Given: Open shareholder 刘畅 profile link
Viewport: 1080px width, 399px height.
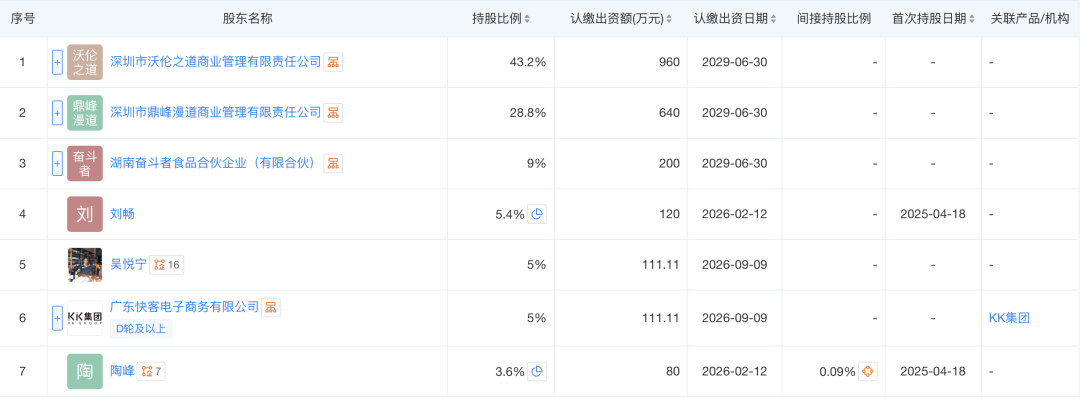Looking at the screenshot, I should coord(123,214).
